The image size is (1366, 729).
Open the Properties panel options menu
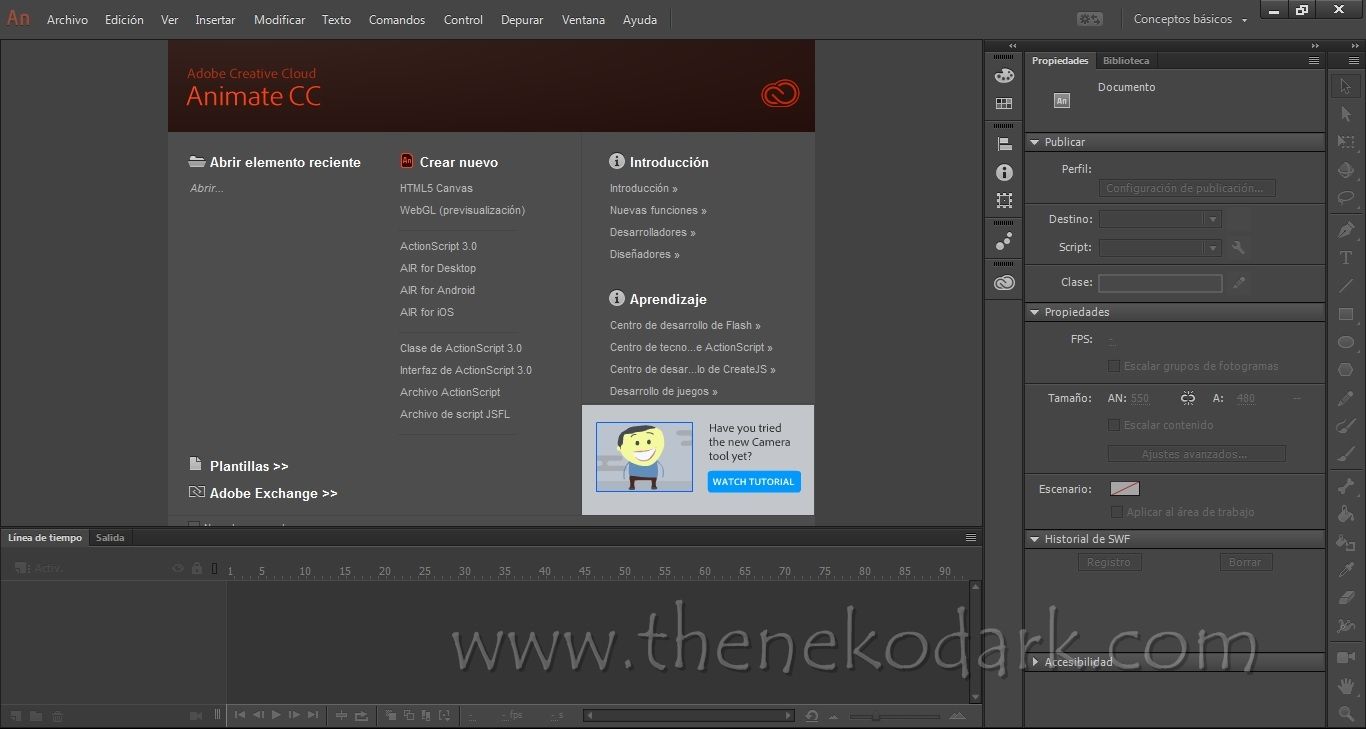pos(1314,61)
